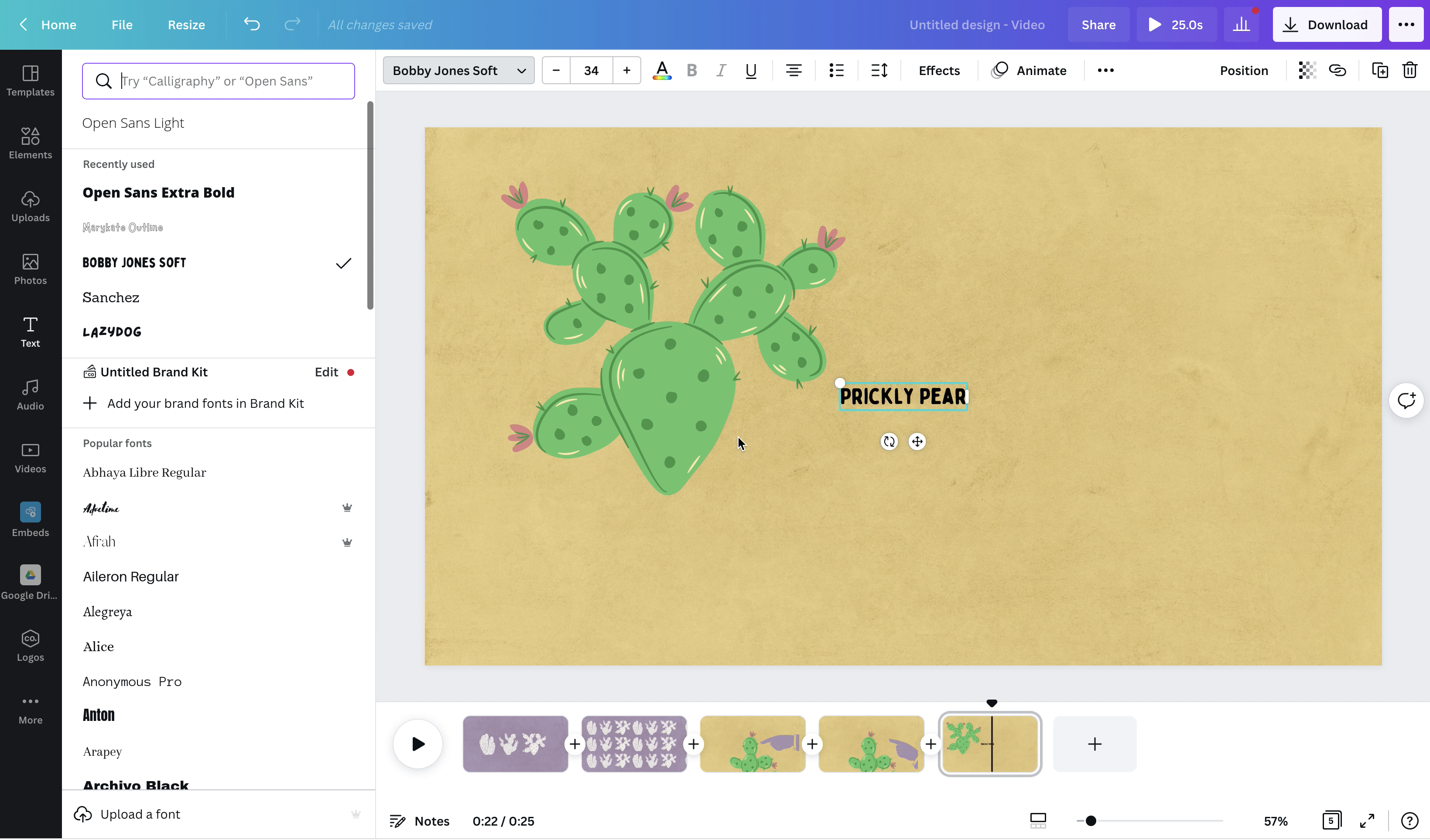Click the text alignment icon
Viewport: 1430px width, 840px height.
click(794, 70)
